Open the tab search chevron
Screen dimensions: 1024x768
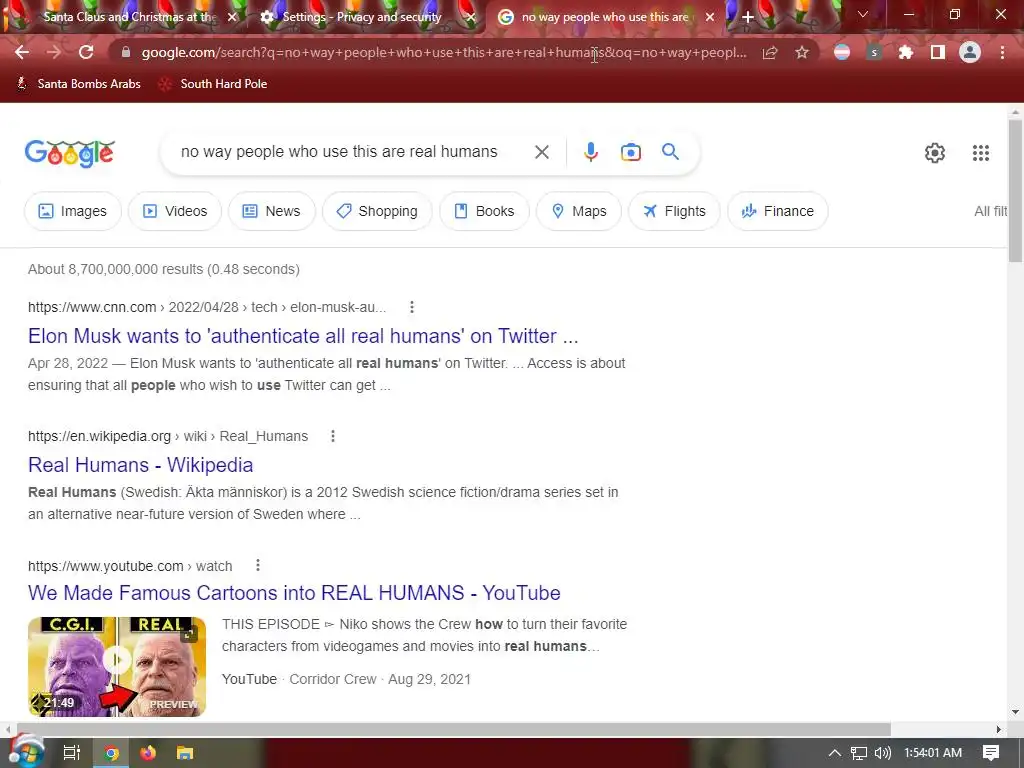863,15
